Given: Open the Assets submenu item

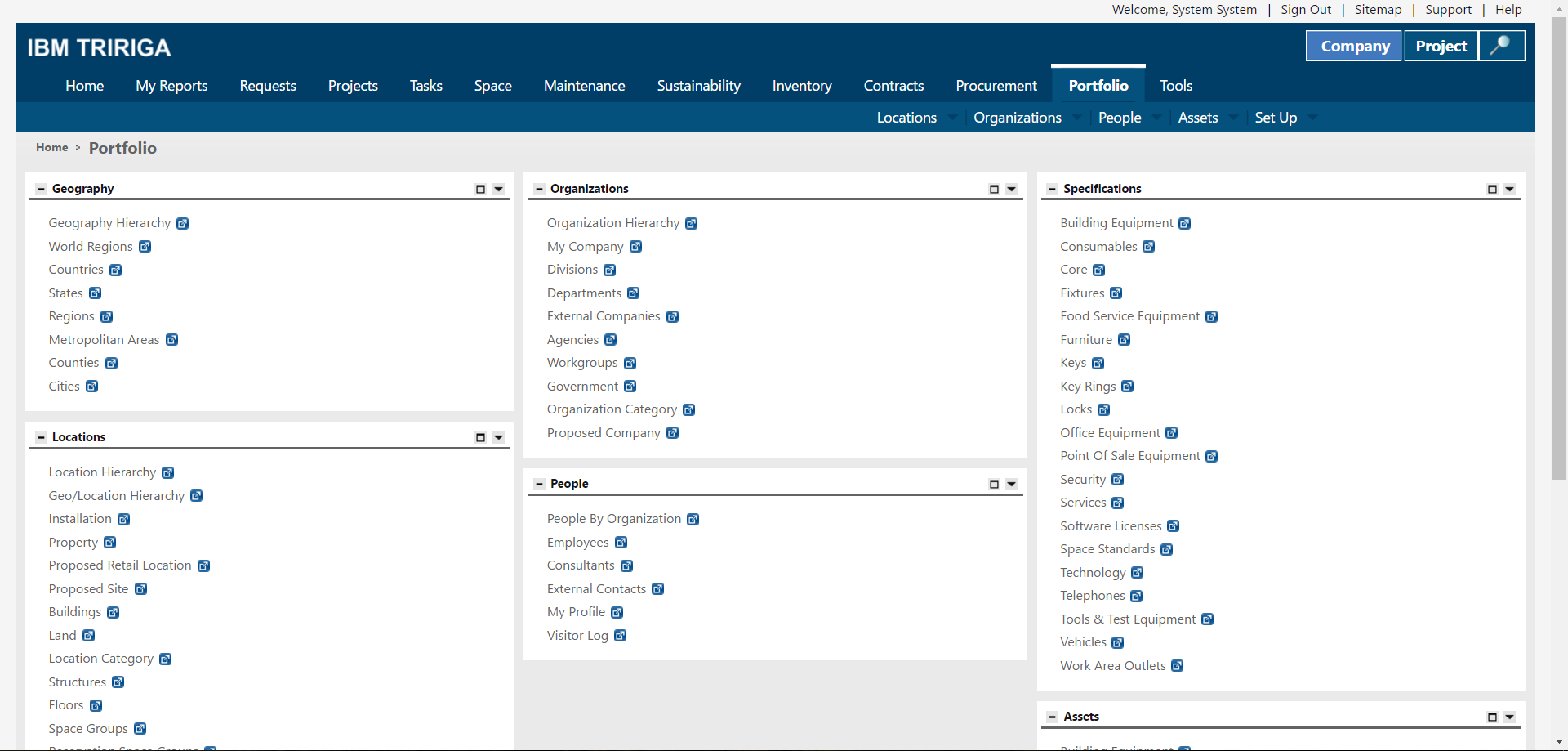Looking at the screenshot, I should pyautogui.click(x=1198, y=118).
